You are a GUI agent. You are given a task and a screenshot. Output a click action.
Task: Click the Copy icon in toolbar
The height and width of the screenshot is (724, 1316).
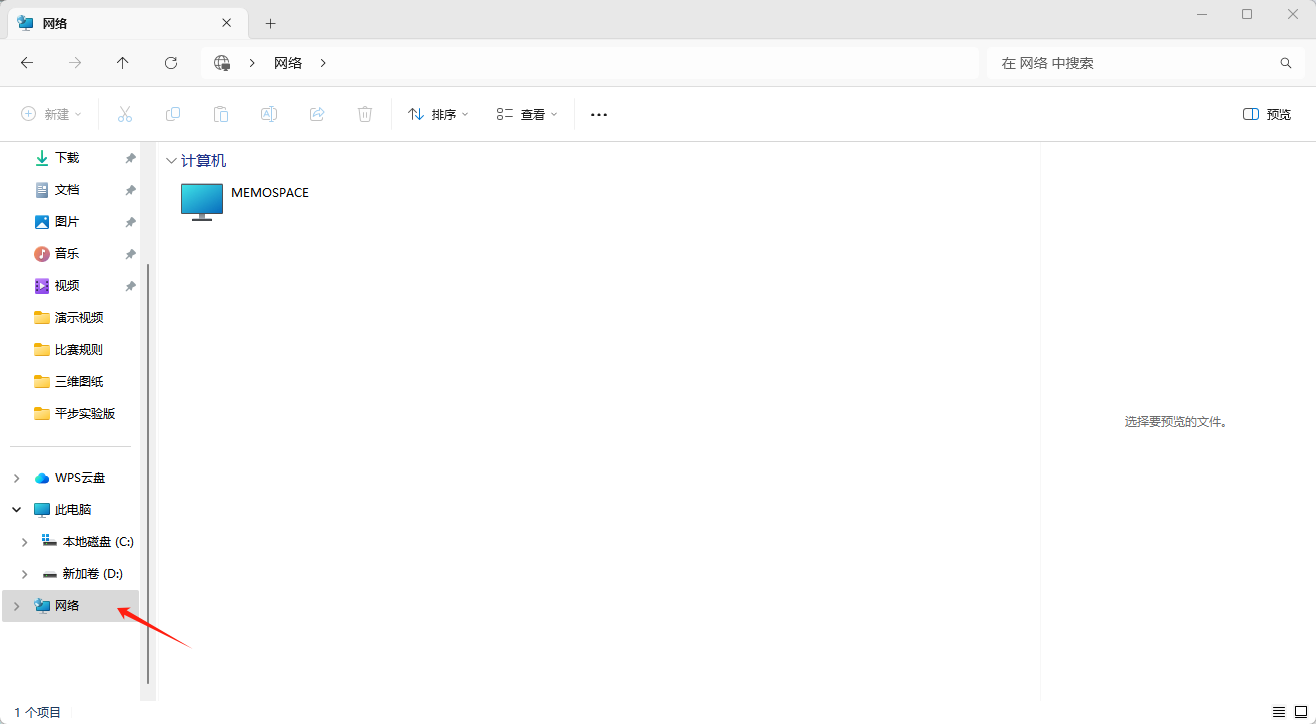[173, 114]
